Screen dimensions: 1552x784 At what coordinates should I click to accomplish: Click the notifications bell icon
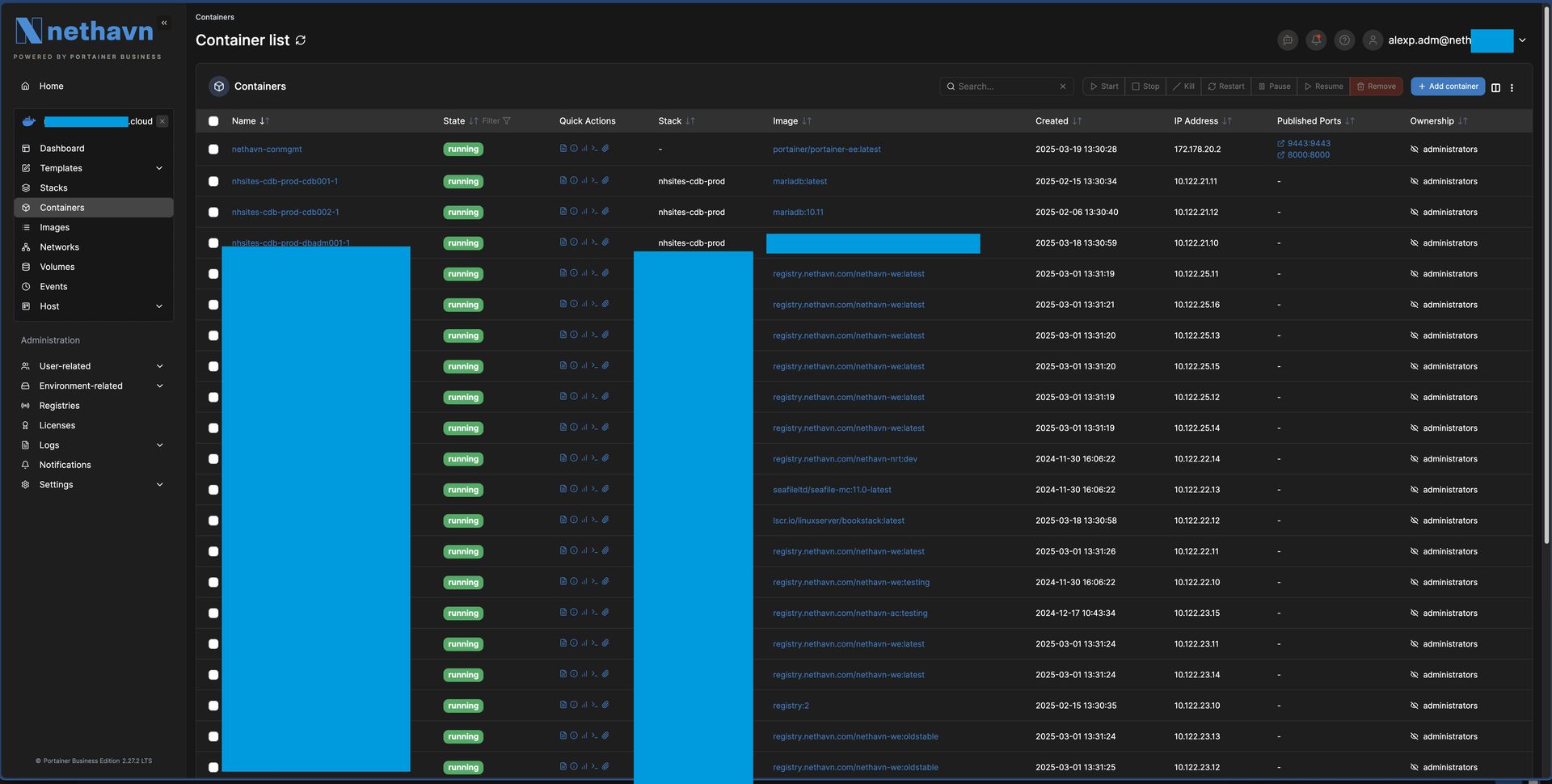coord(1316,40)
